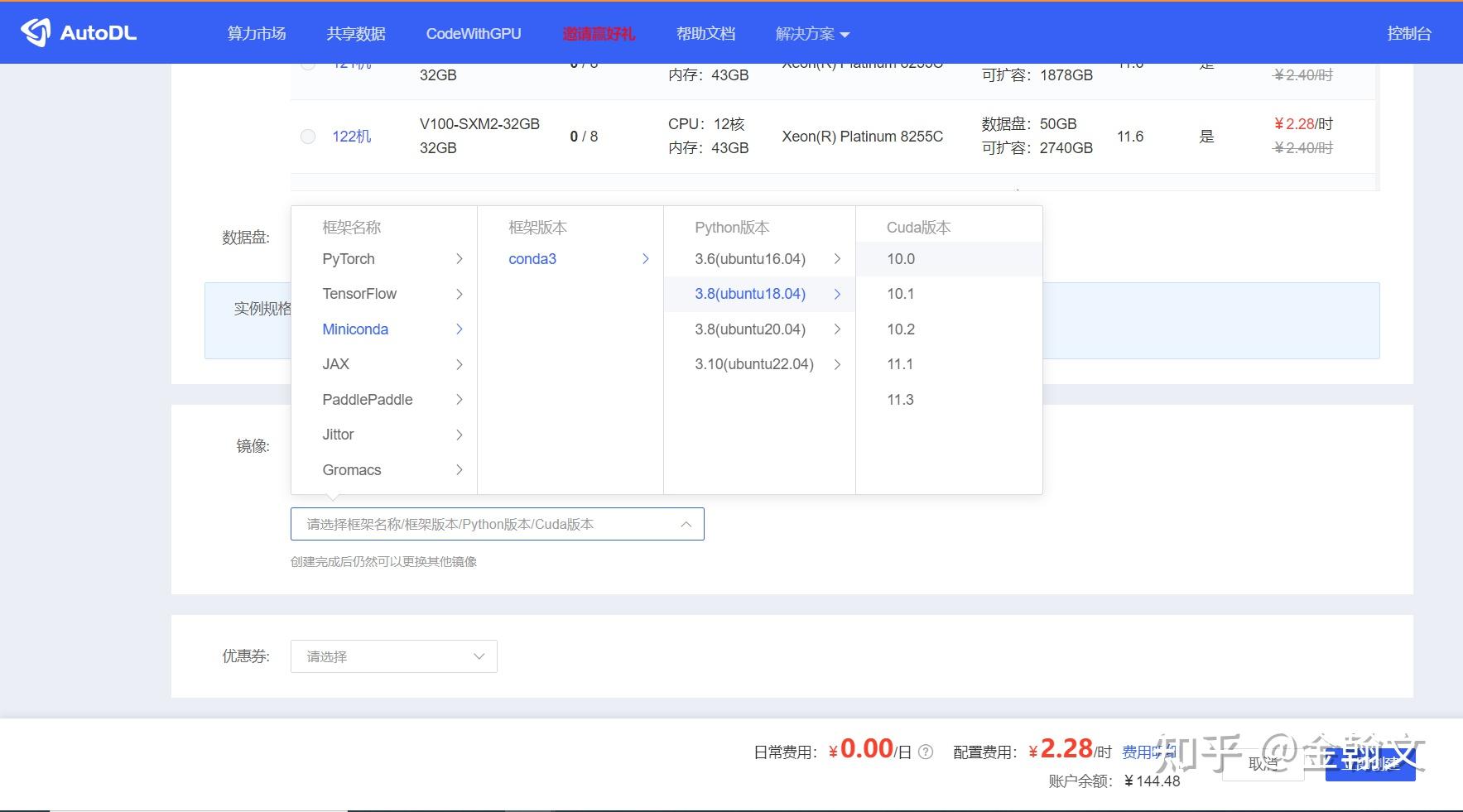This screenshot has width=1463, height=812.
Task: Select Python version 3.8(ubuntu20.04)
Action: point(749,329)
